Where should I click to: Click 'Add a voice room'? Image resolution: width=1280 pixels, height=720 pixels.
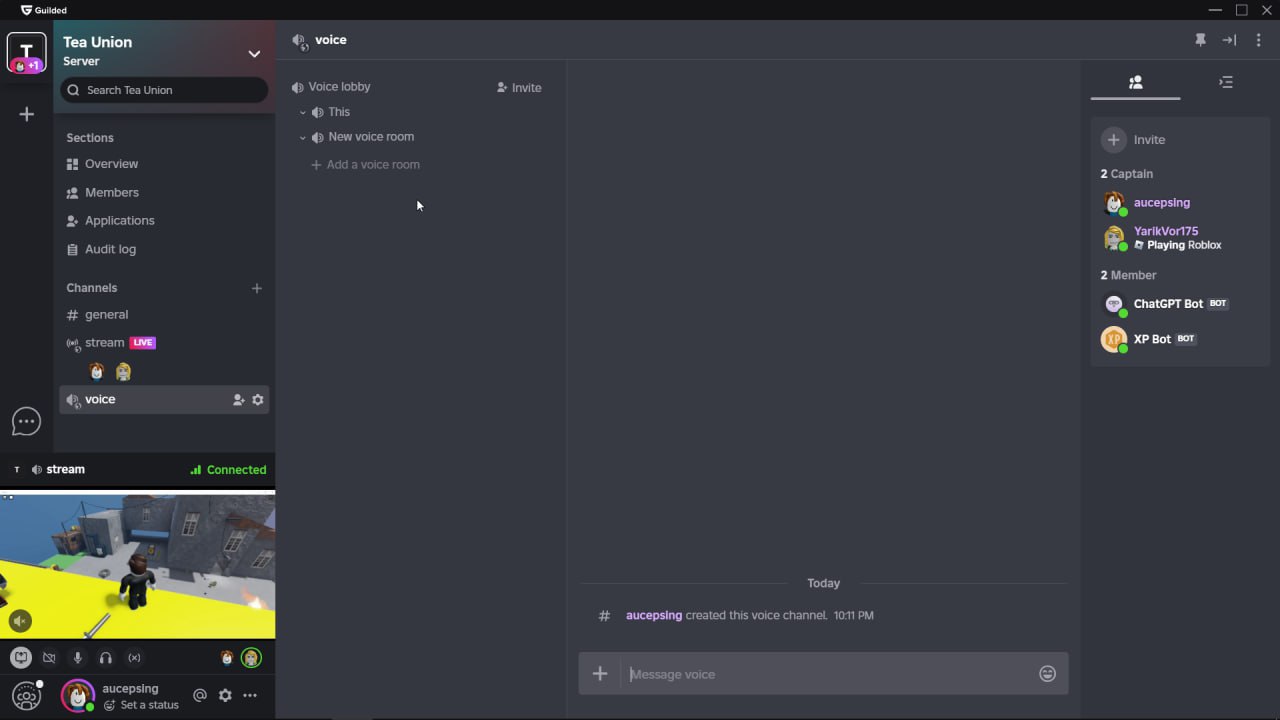[365, 164]
